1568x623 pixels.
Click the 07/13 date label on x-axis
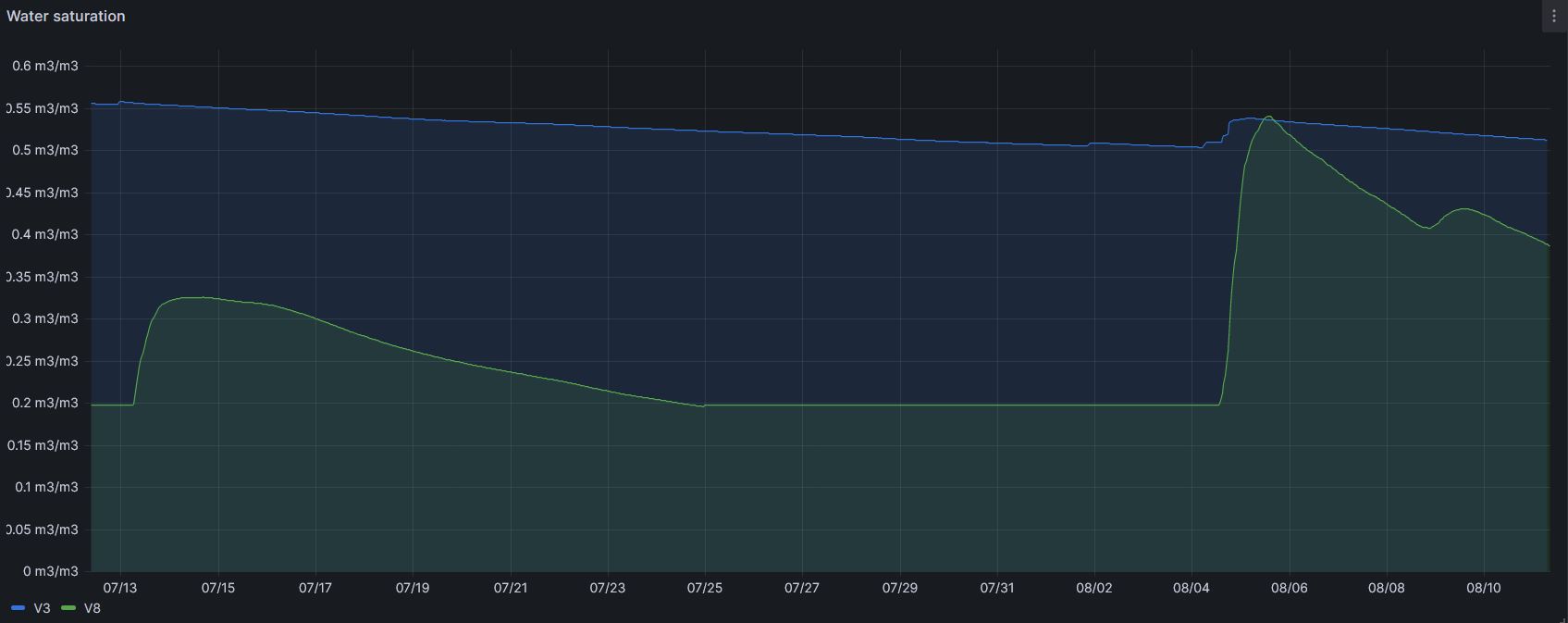pyautogui.click(x=120, y=588)
